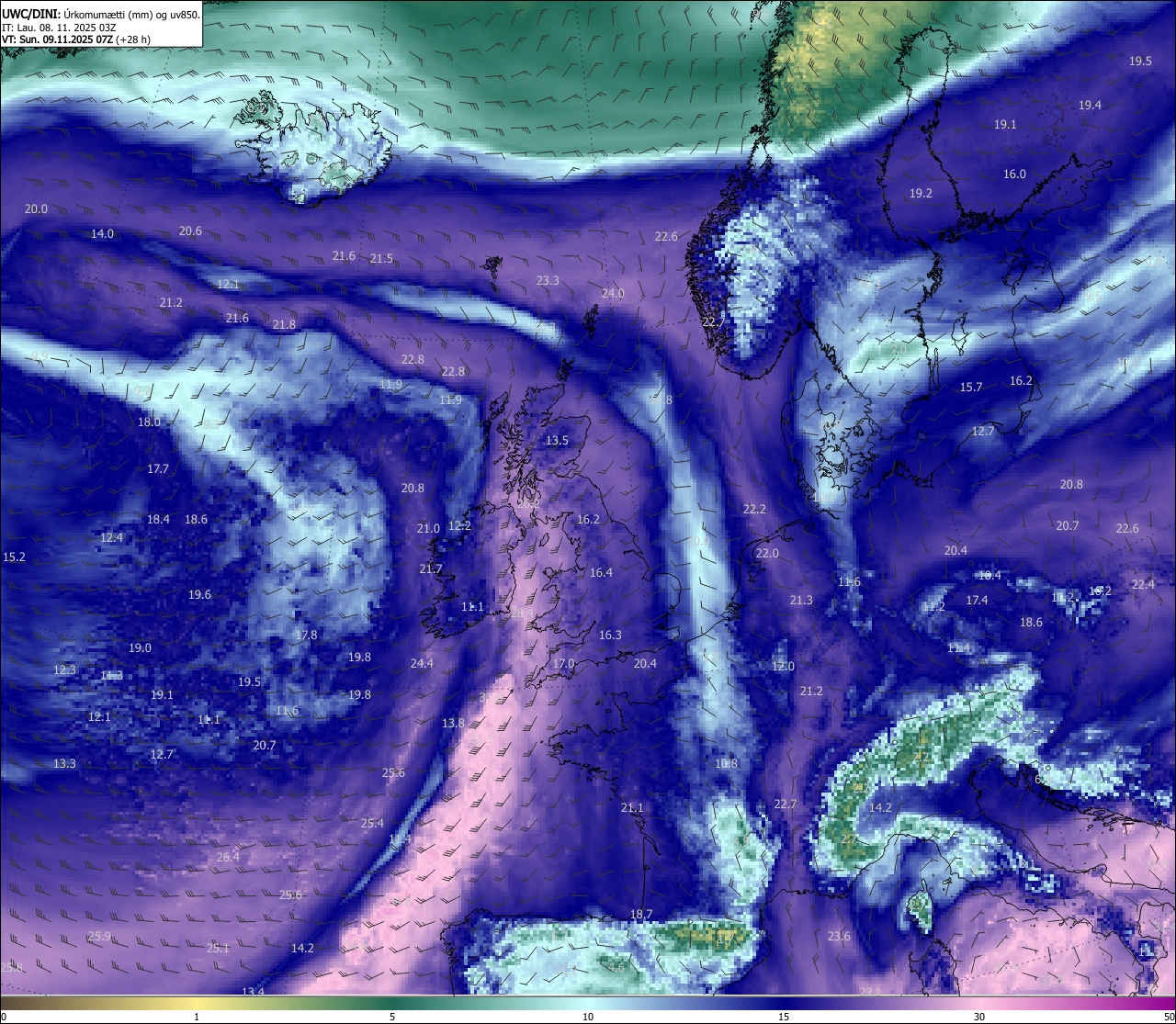Select the 19.4 value label
The height and width of the screenshot is (1024, 1176).
point(1090,106)
